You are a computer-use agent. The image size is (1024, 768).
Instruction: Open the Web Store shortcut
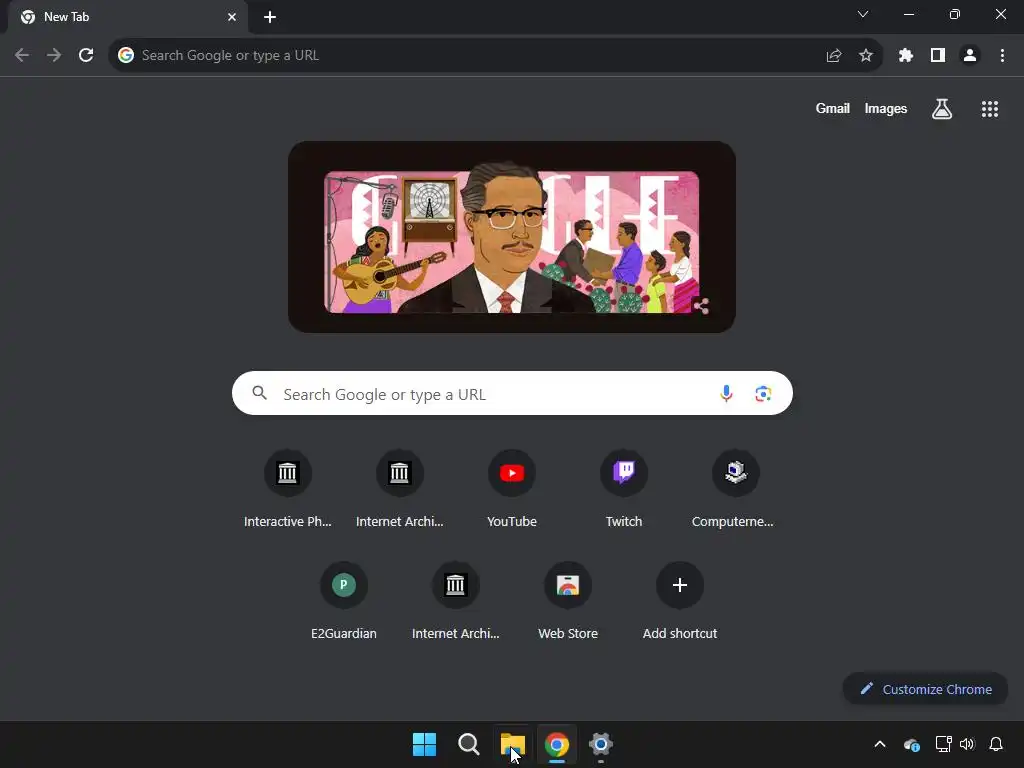[x=568, y=601]
